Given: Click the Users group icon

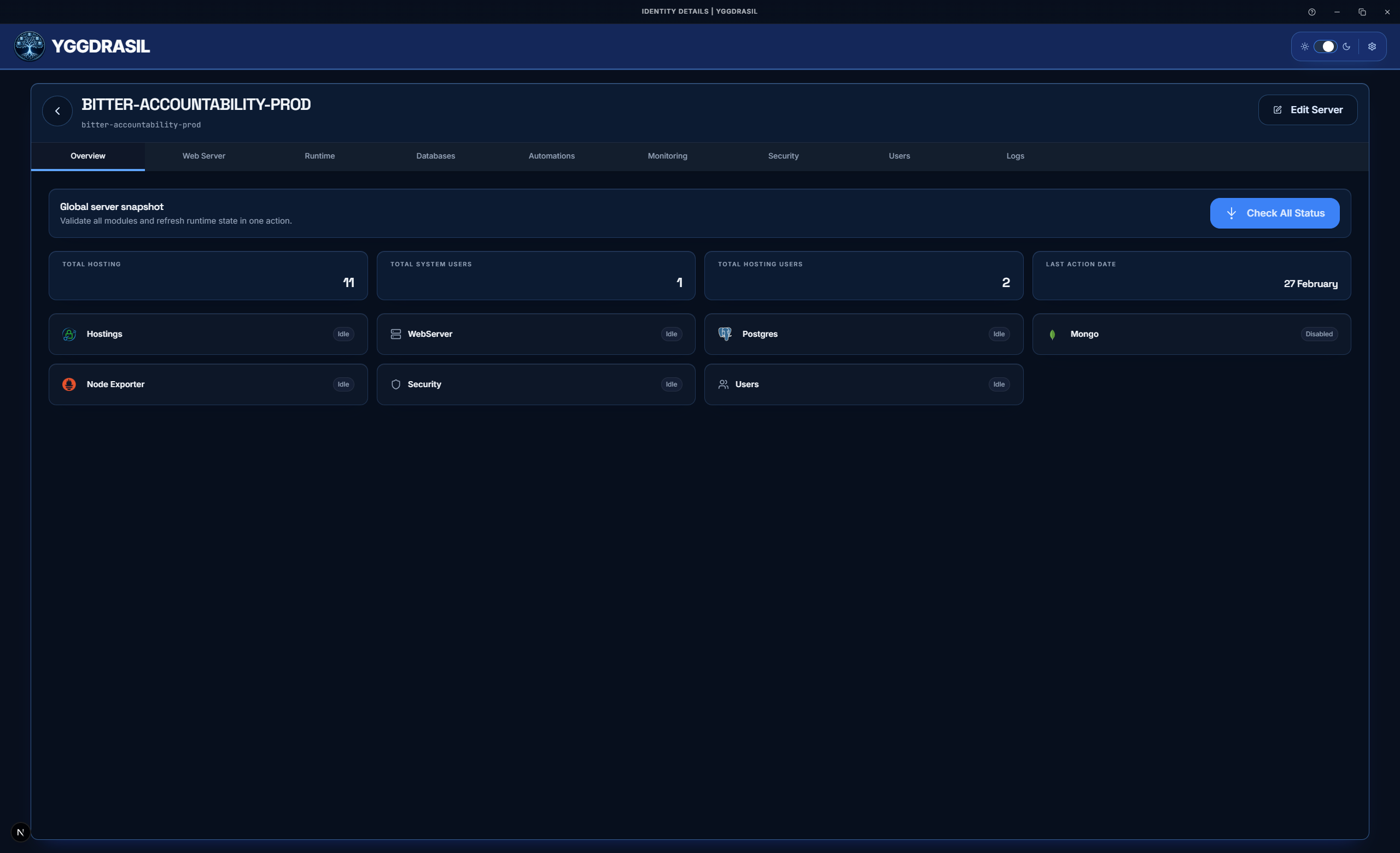Looking at the screenshot, I should pos(724,384).
